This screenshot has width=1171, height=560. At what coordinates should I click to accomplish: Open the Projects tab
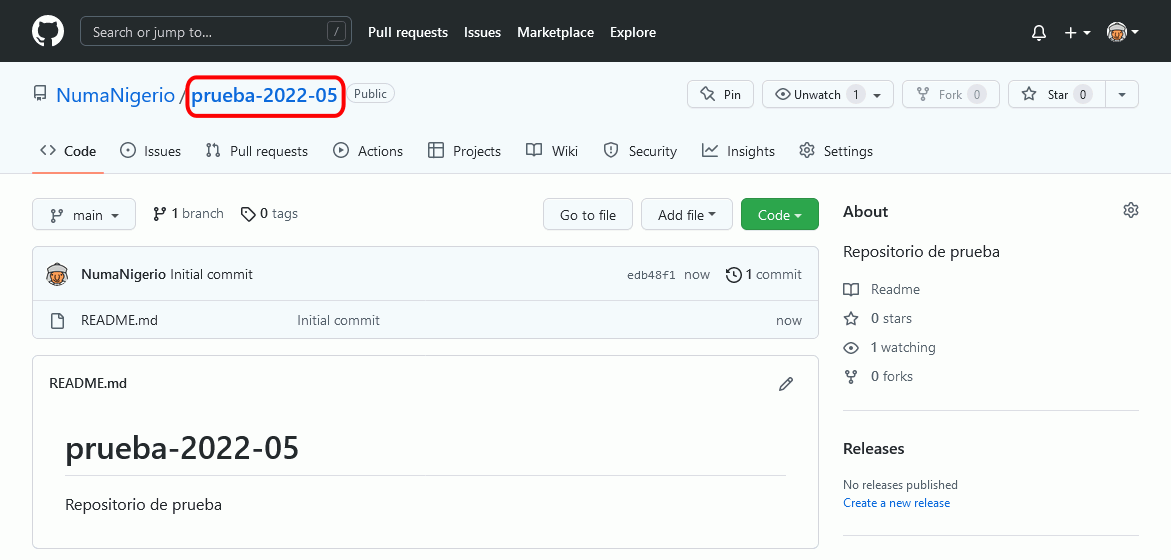click(464, 151)
